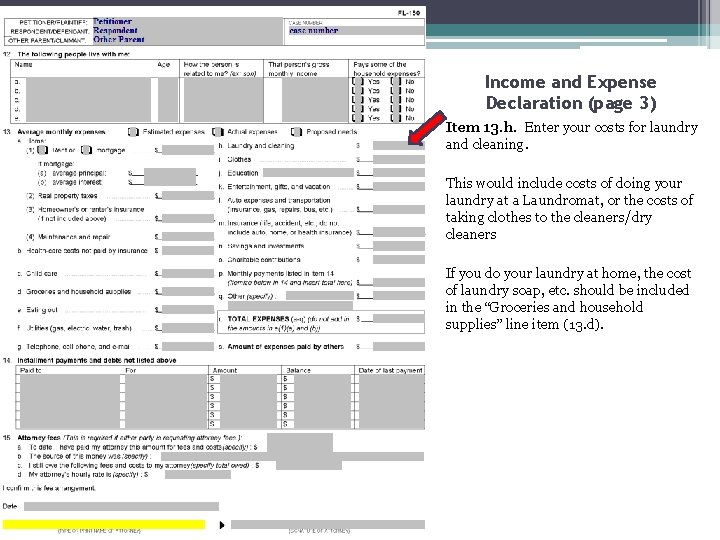Click the Charitable contributions amount field
This screenshot has height=540, width=720.
pos(399,259)
